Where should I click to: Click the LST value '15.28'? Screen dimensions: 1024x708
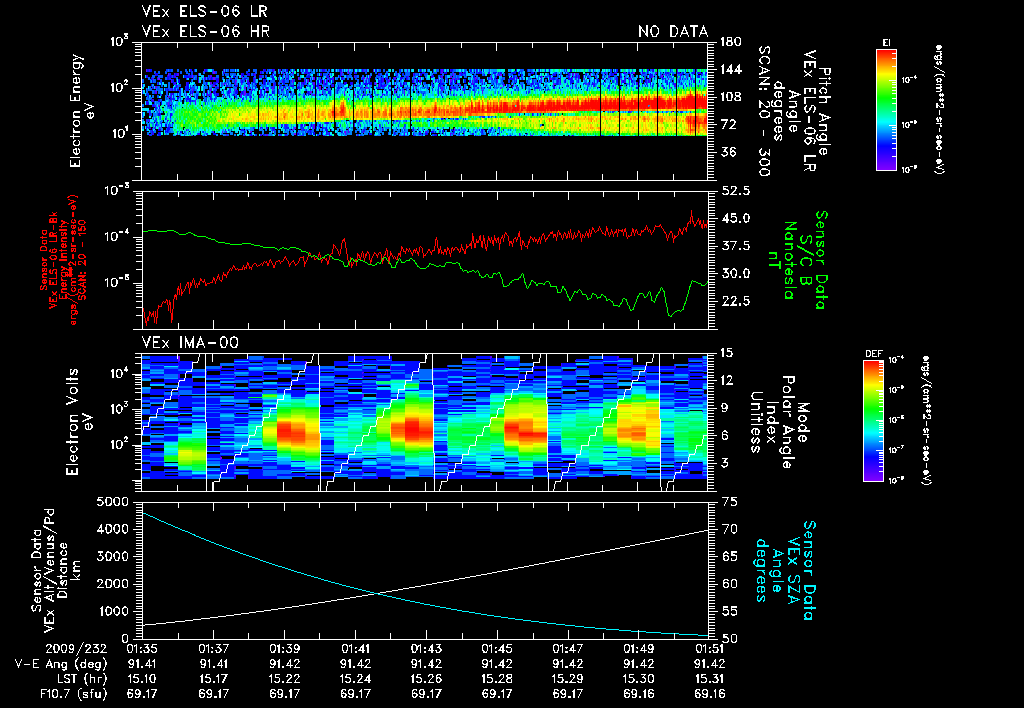(497, 679)
